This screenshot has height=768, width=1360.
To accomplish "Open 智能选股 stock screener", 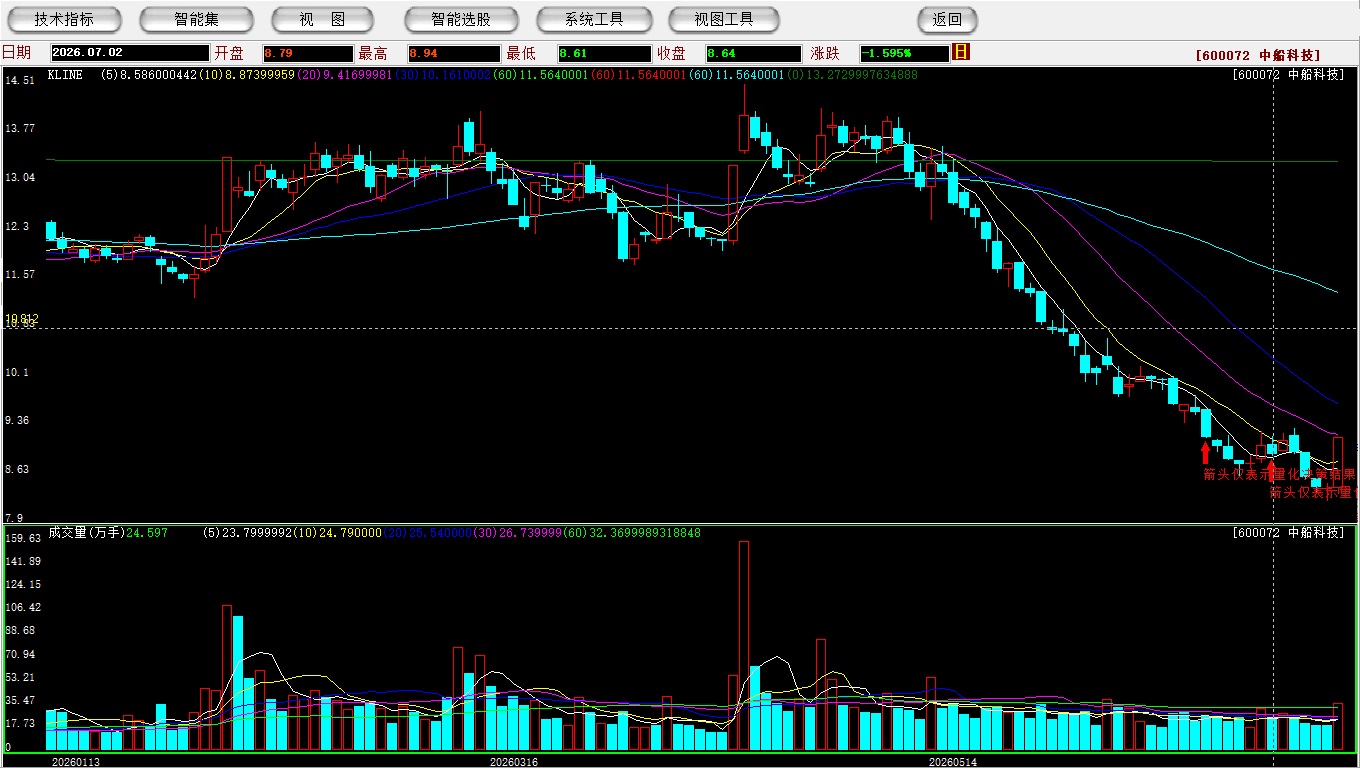I will tap(461, 19).
